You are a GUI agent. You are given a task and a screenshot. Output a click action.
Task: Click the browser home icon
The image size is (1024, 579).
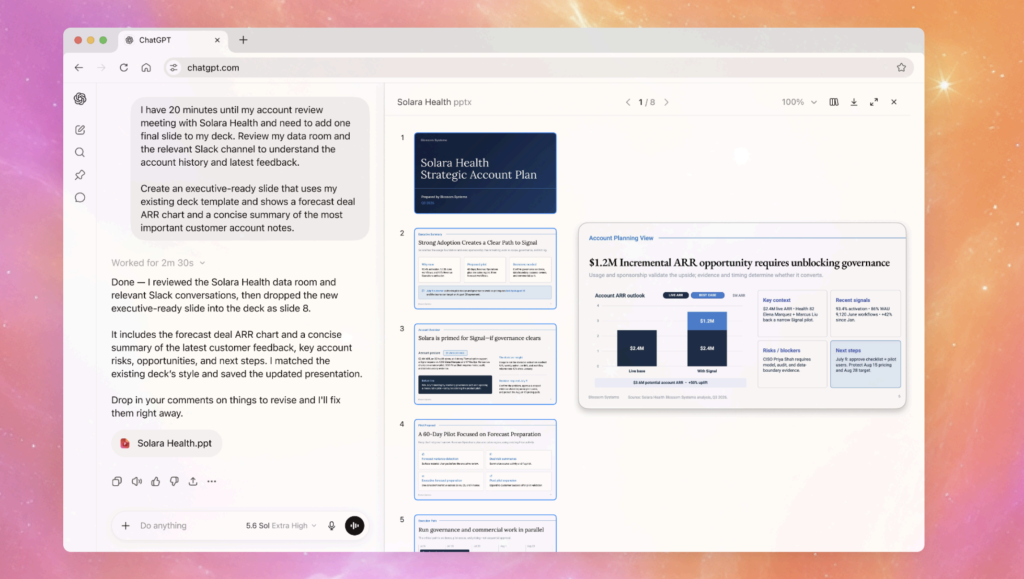click(x=146, y=67)
